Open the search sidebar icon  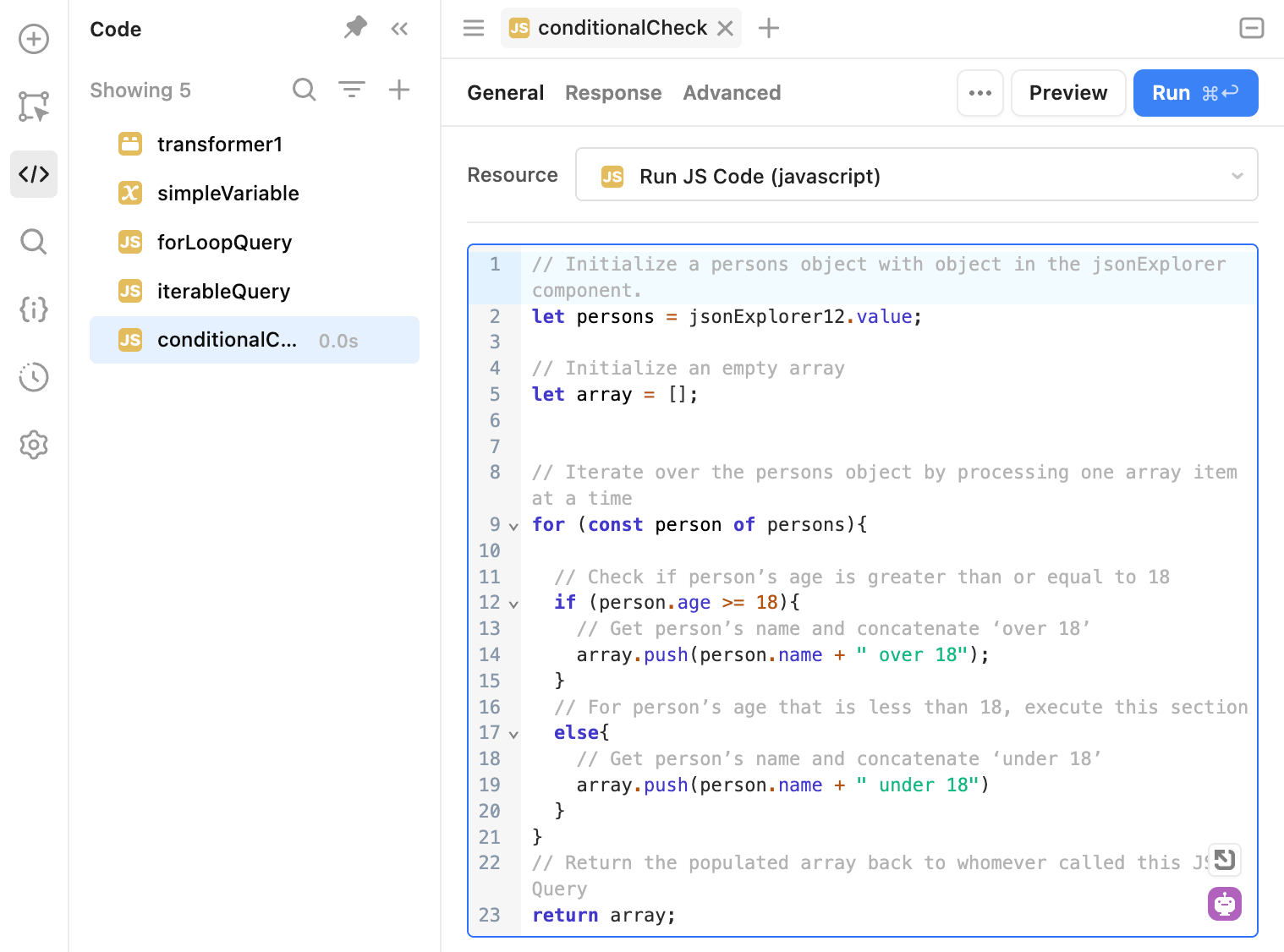(x=34, y=242)
